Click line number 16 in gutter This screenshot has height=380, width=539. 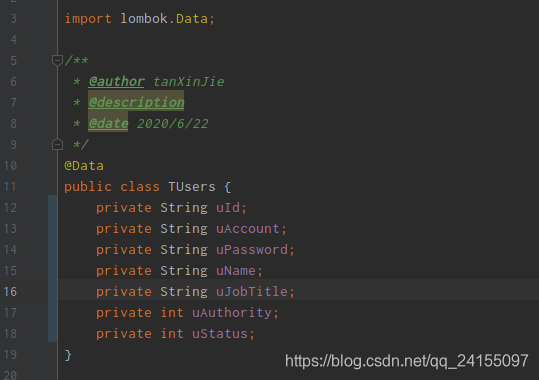[10, 292]
